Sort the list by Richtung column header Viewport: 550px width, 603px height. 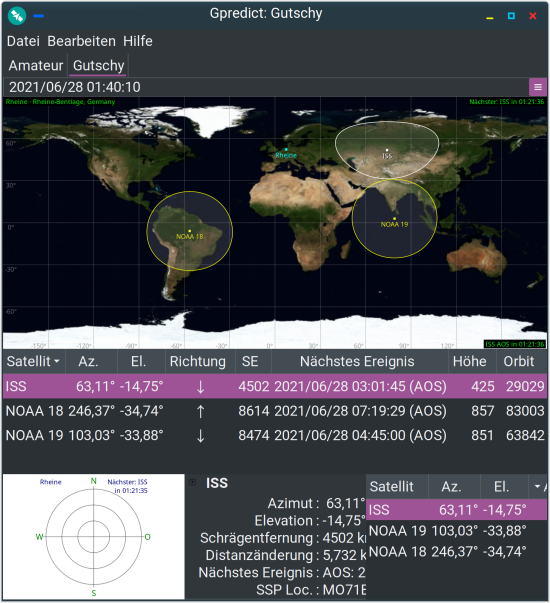pos(198,361)
